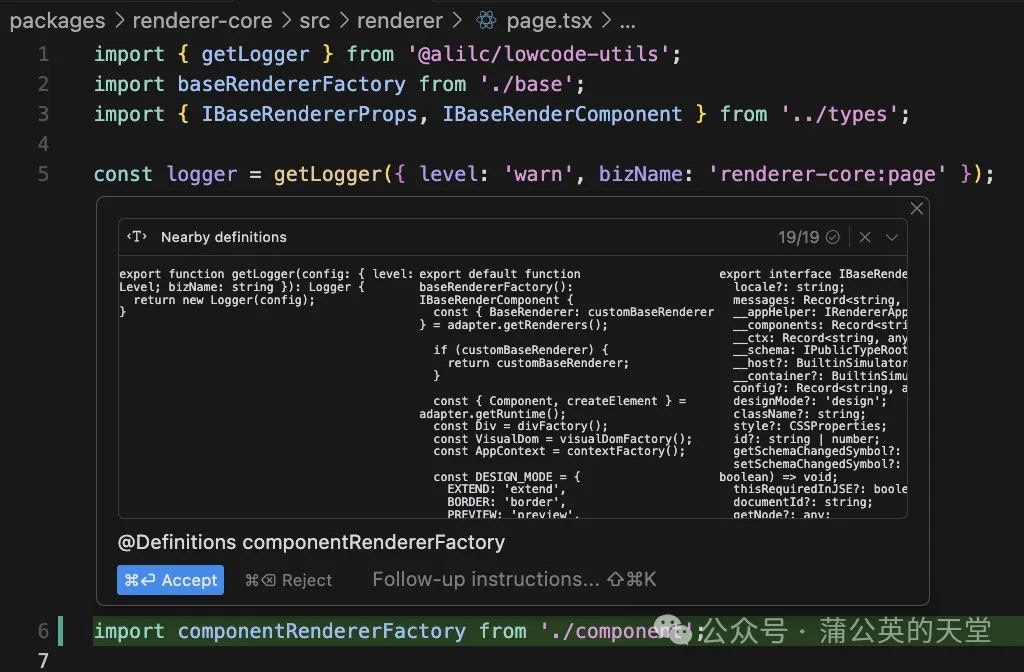Click the 'Nearby definitions' header label
The image size is (1024, 672).
point(223,237)
